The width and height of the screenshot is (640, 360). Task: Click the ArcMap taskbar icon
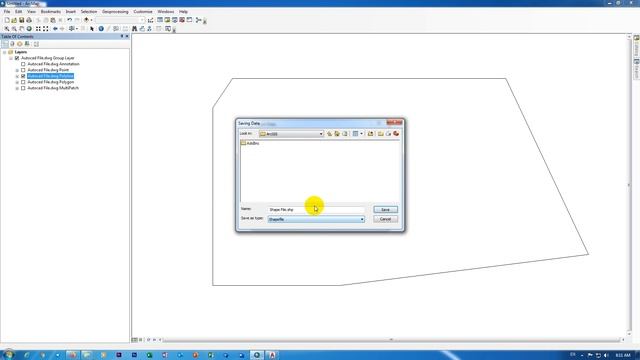coord(257,355)
